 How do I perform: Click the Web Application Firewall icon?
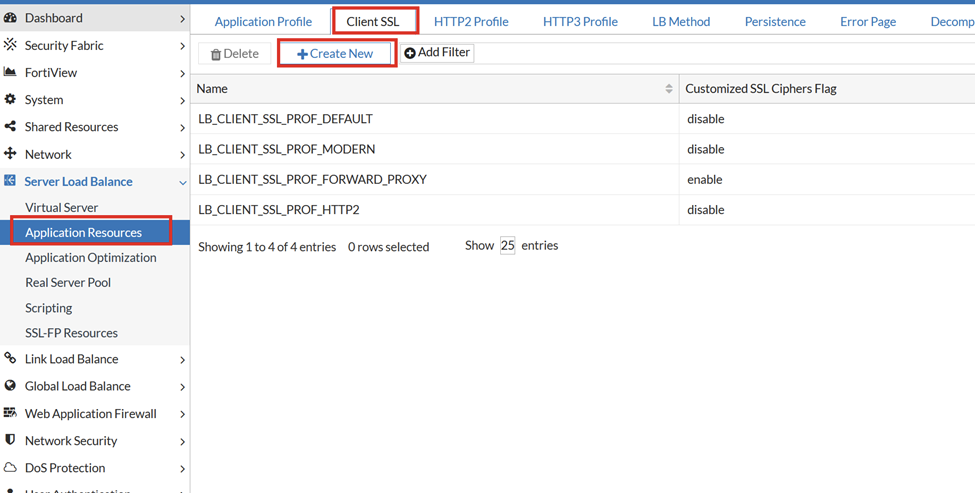10,413
